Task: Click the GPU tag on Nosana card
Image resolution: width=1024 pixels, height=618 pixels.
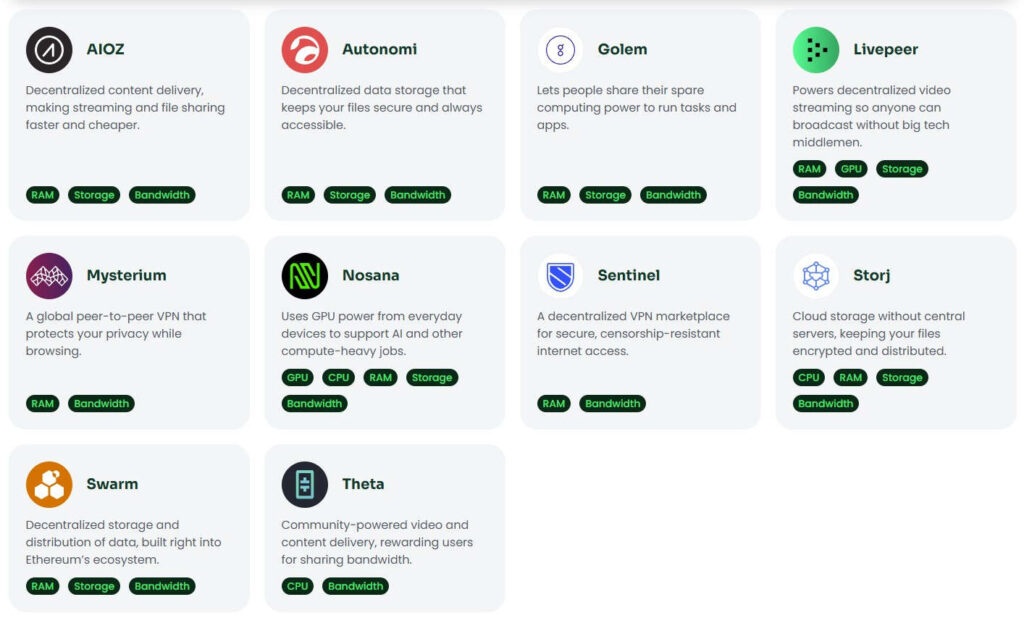Action: tap(297, 378)
